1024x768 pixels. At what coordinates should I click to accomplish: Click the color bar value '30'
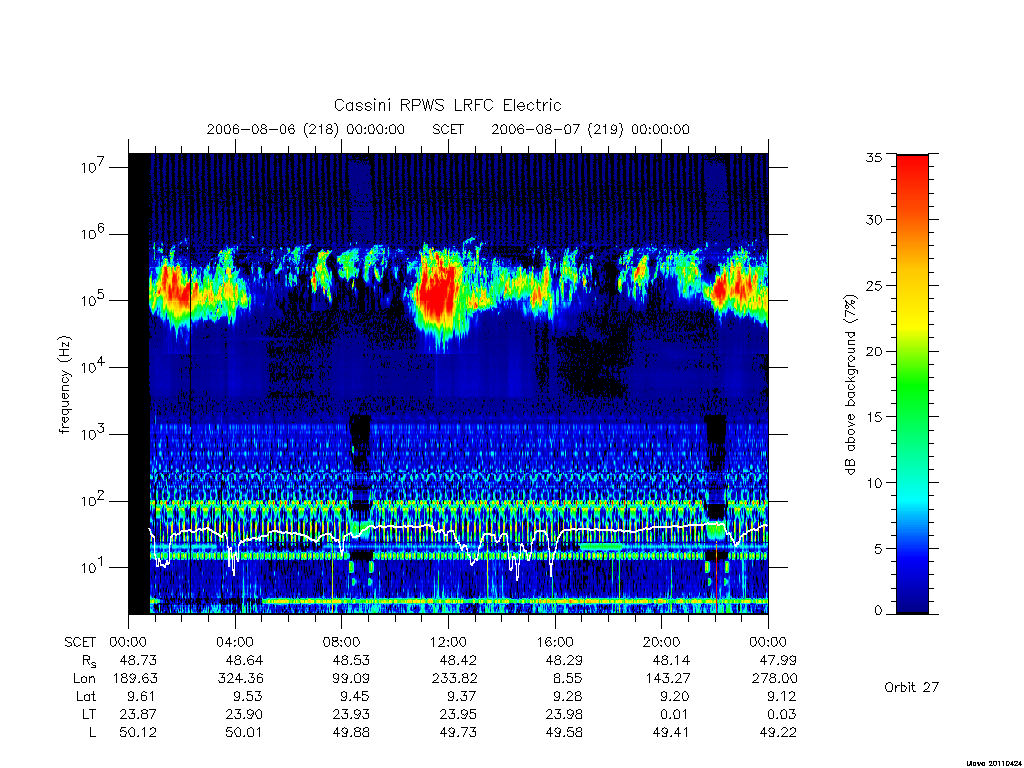874,220
